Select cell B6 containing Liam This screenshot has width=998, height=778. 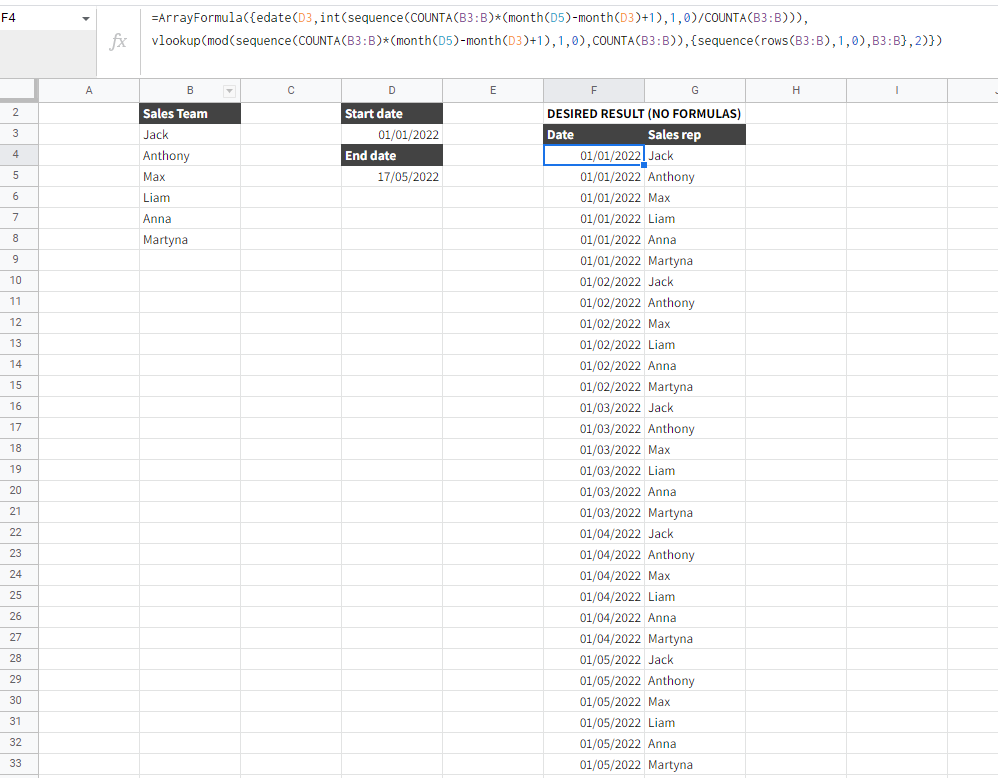coord(190,197)
